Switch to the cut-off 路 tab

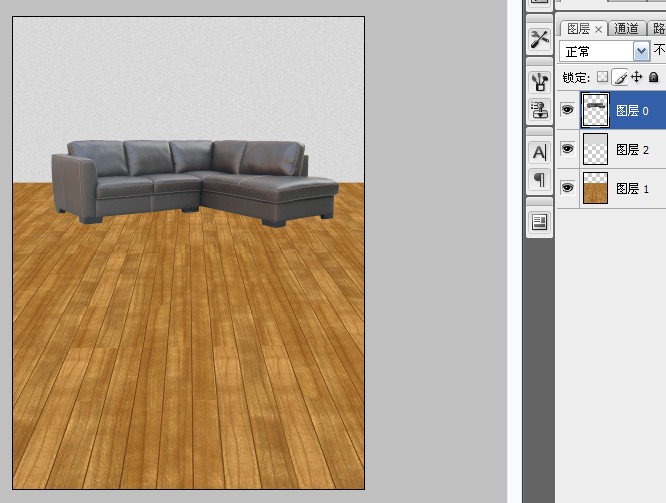tap(659, 29)
